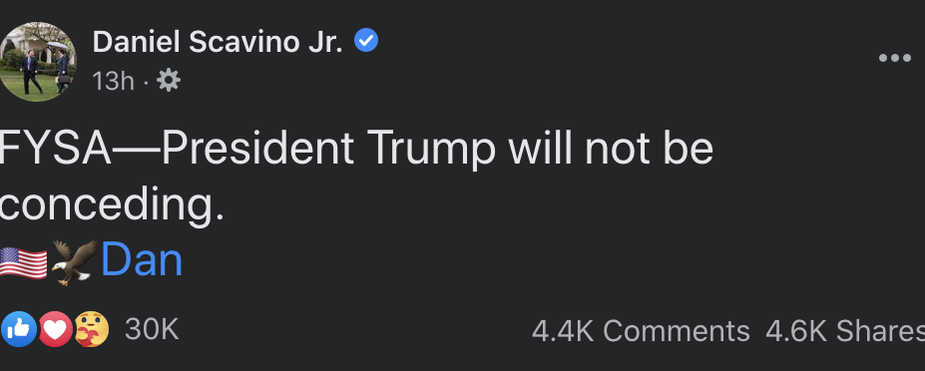Image resolution: width=925 pixels, height=371 pixels.
Task: View the 4.6K Shares list
Action: point(845,331)
